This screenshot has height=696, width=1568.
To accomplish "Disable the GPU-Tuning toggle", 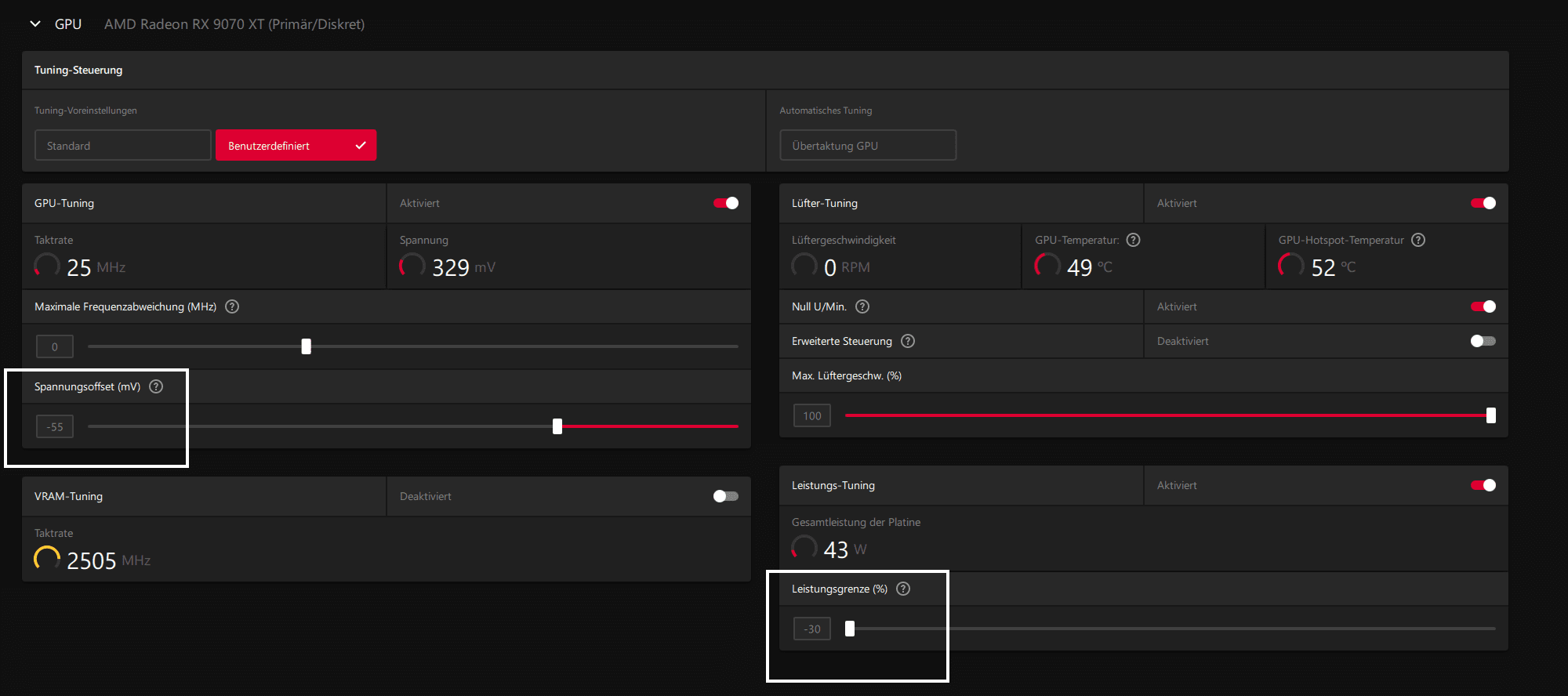I will coord(726,203).
